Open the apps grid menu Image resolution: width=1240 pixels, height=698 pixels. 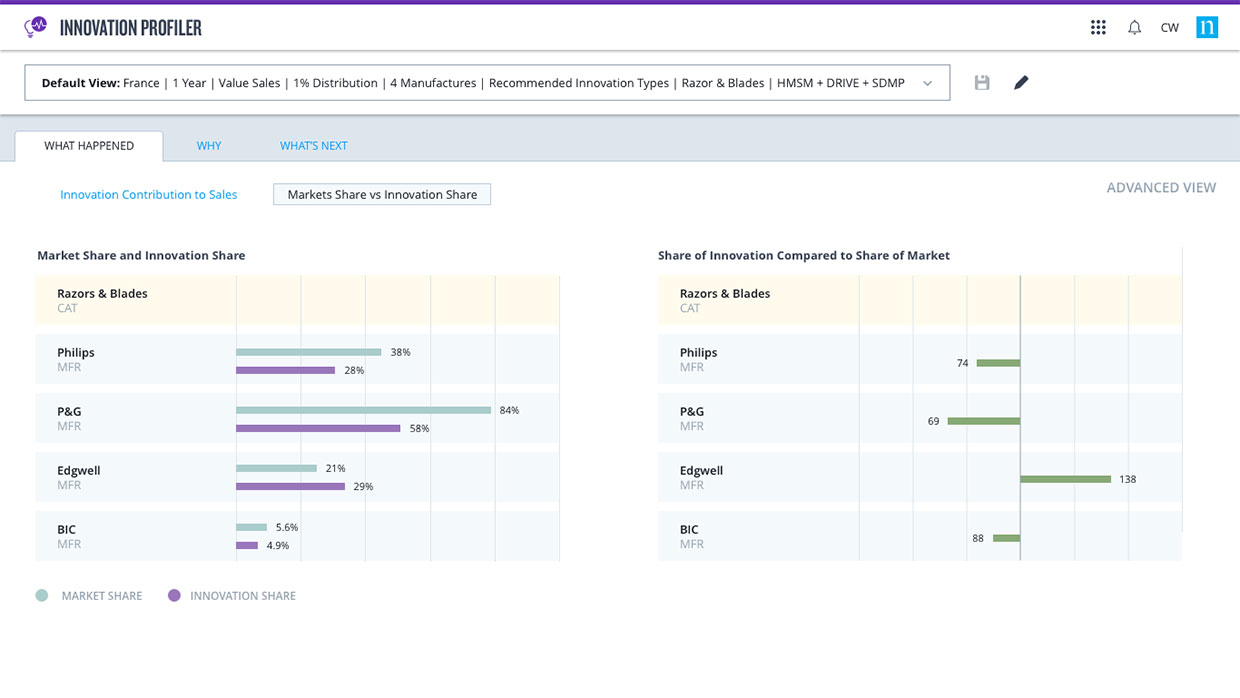pos(1098,28)
